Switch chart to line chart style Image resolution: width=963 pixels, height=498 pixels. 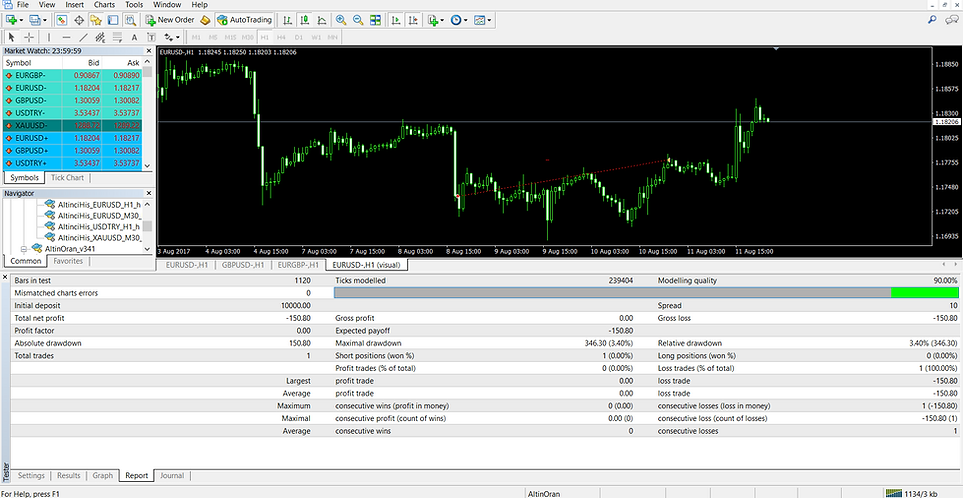pos(322,20)
